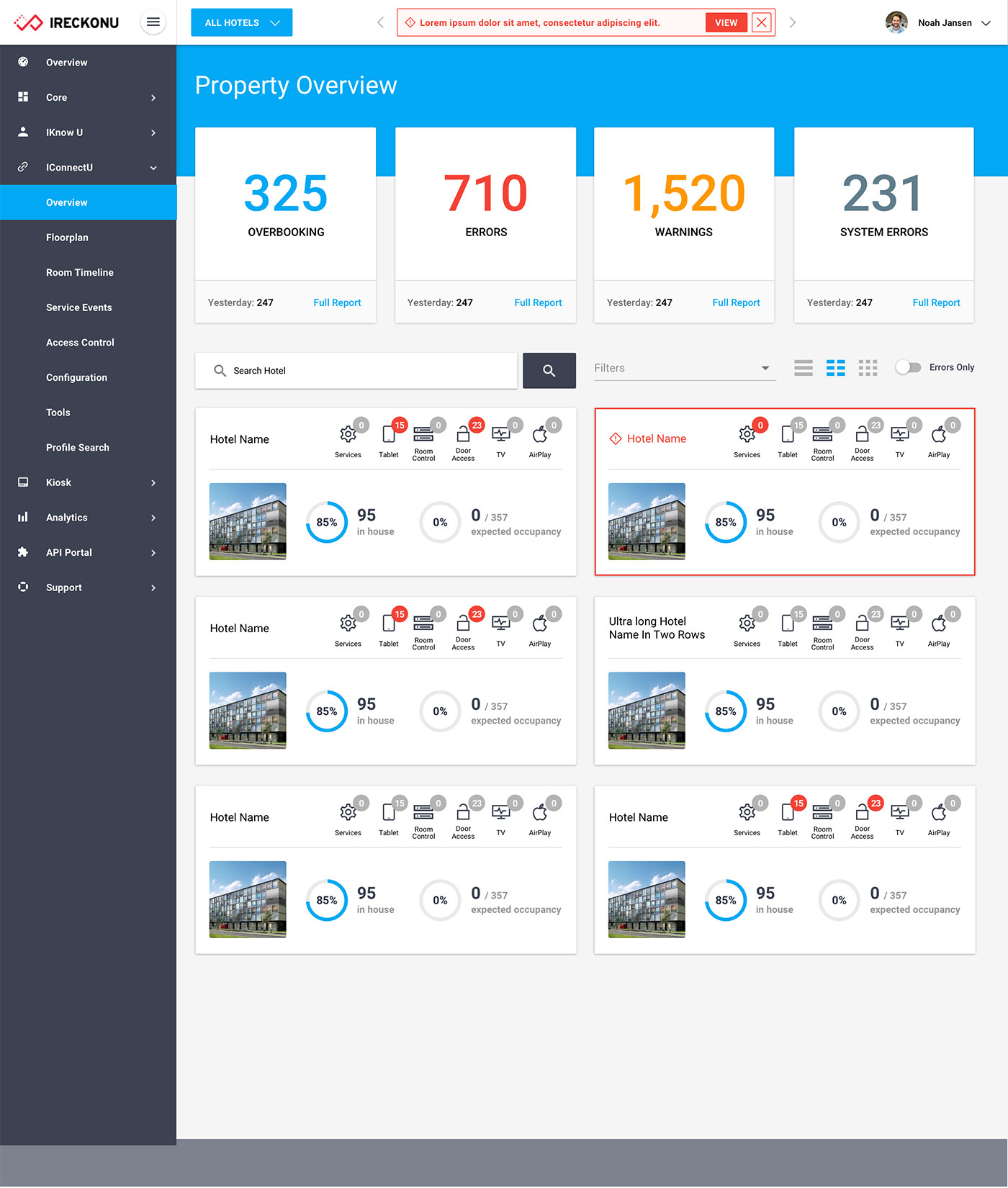1008x1188 pixels.
Task: Switch to list view layout icon
Action: (x=804, y=368)
